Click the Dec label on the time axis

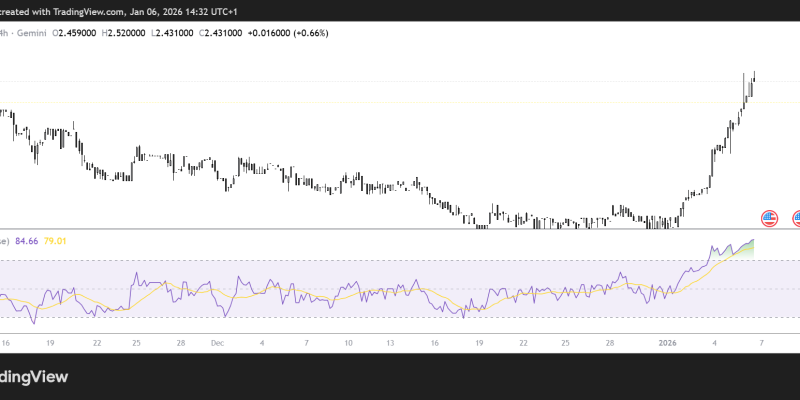click(218, 342)
